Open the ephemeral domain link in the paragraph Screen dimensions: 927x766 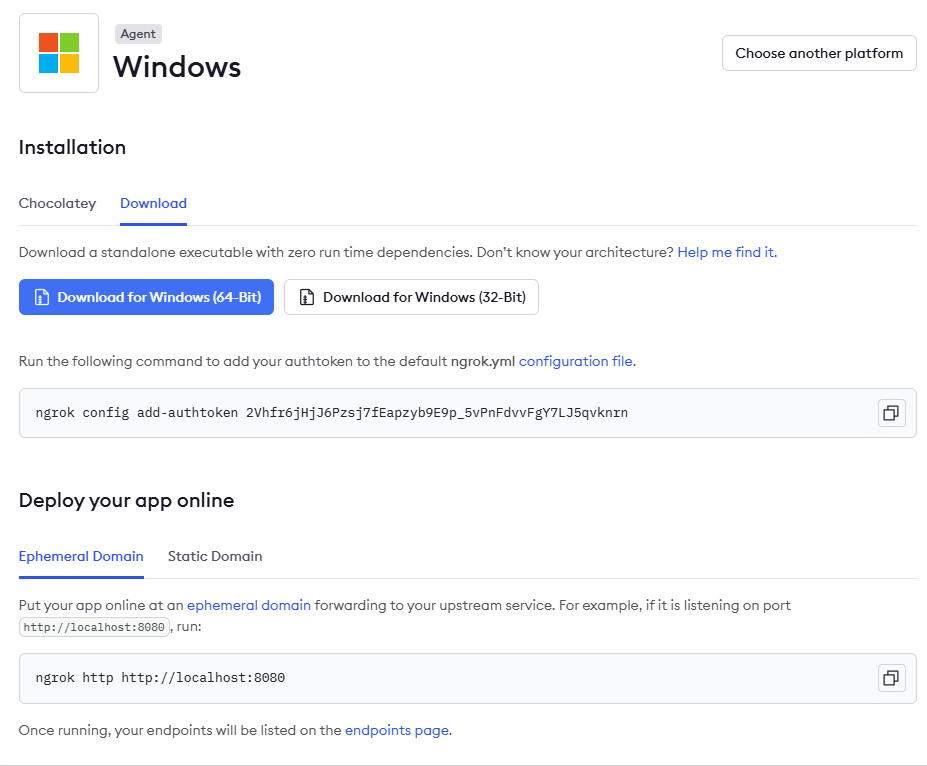click(x=249, y=605)
